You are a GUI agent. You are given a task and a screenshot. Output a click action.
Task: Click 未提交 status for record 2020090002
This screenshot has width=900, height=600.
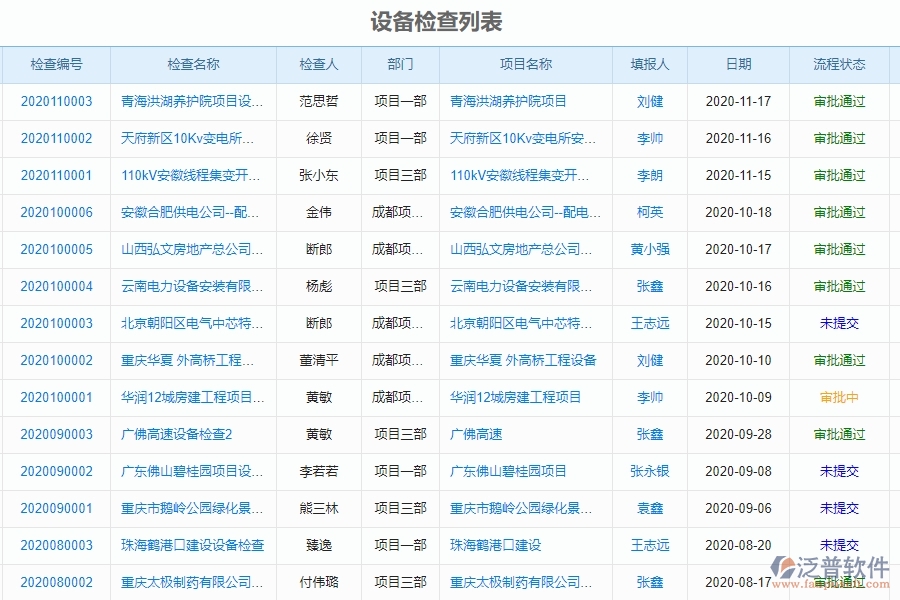[841, 471]
